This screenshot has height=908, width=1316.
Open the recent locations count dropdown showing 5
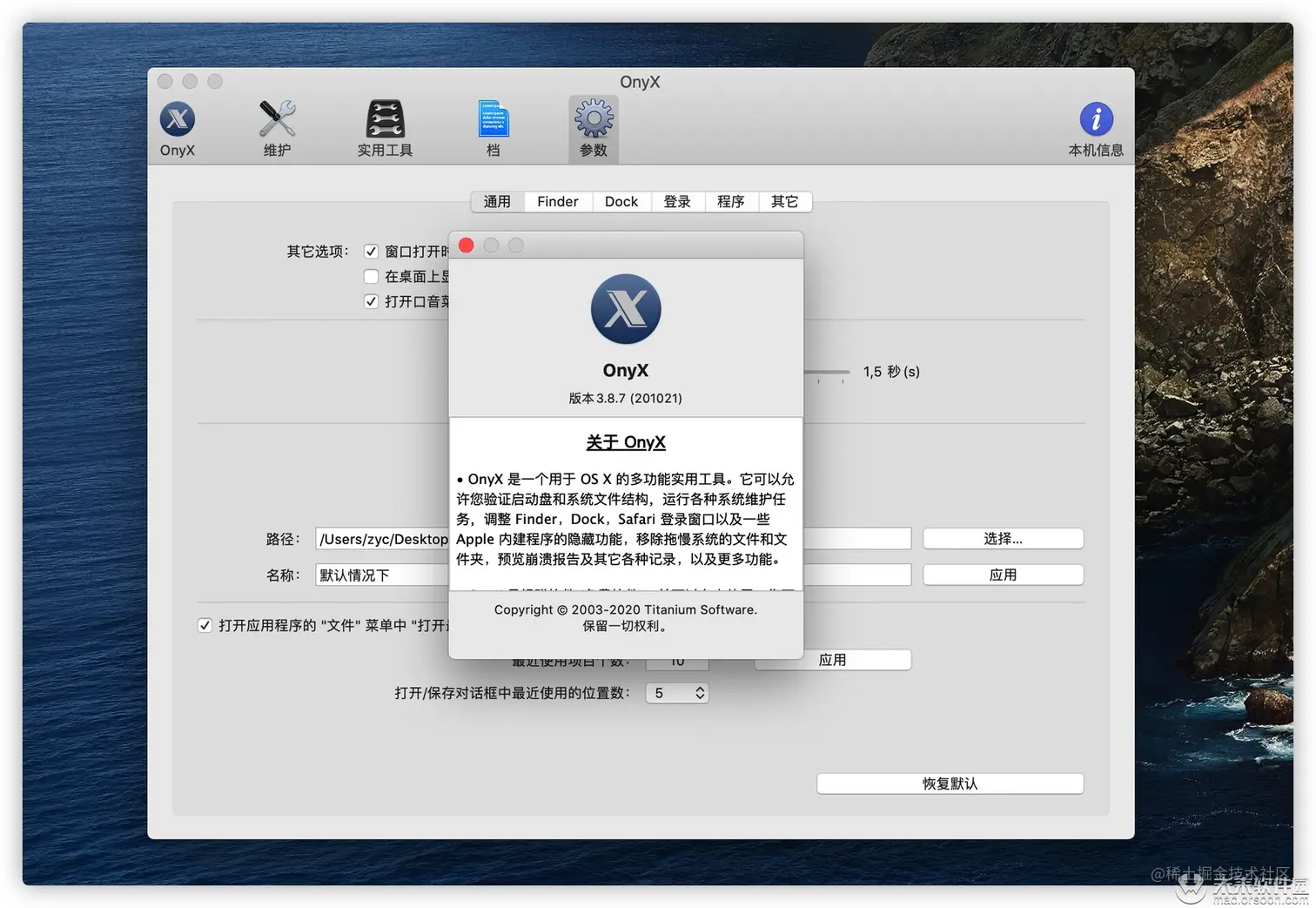(x=677, y=693)
